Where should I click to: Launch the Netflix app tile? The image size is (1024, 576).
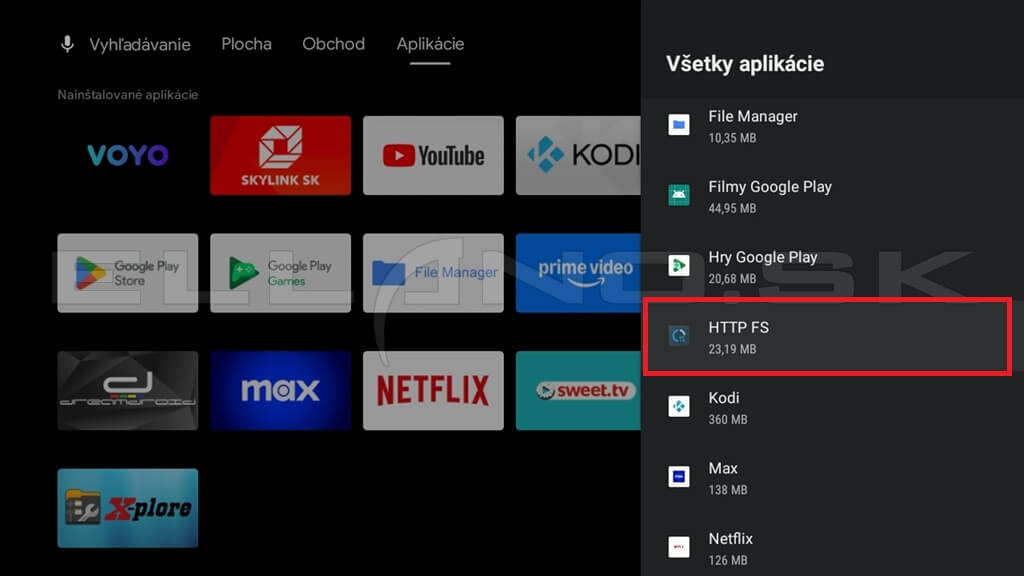(x=433, y=391)
